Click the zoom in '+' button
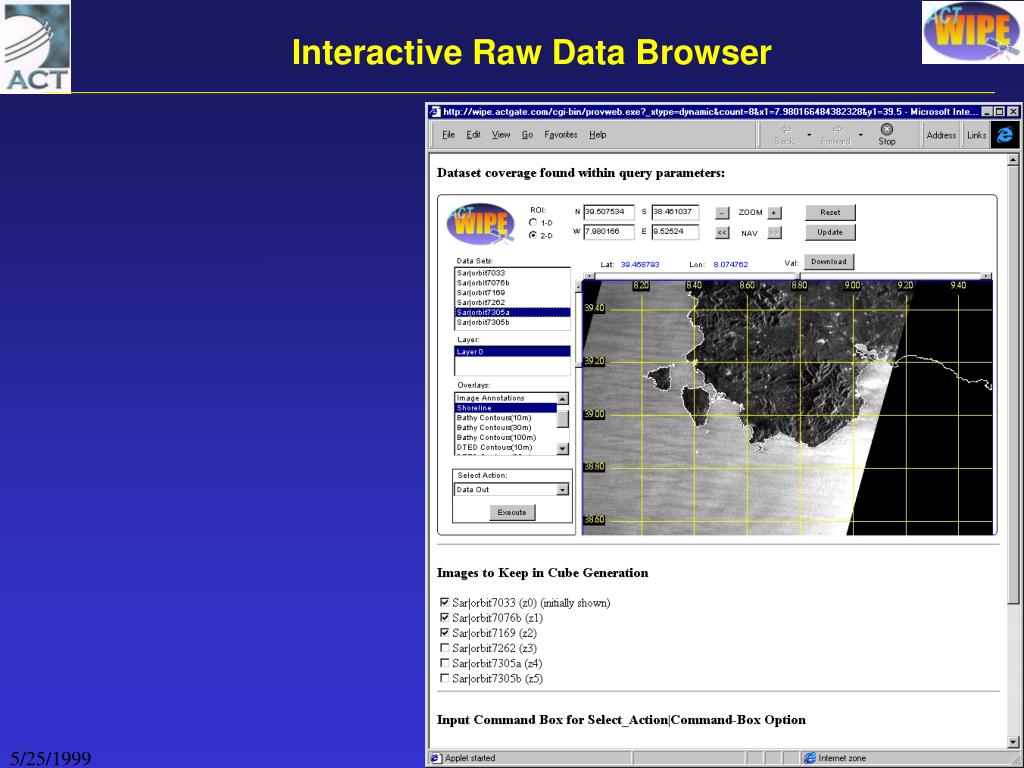 click(x=774, y=213)
